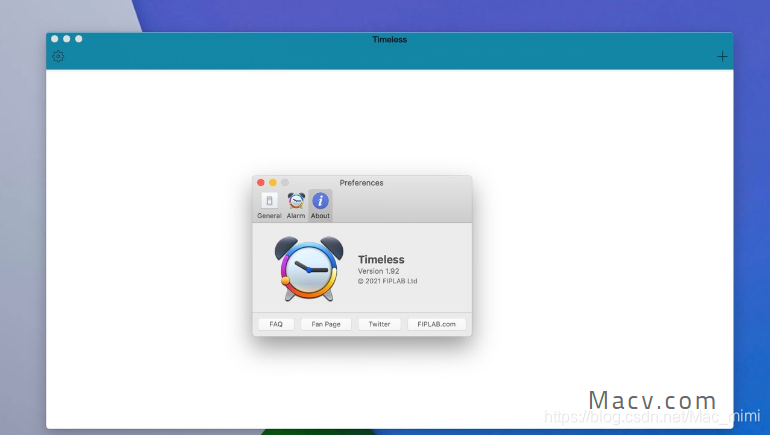The image size is (770, 435).
Task: Click the FAQ button
Action: [x=276, y=324]
